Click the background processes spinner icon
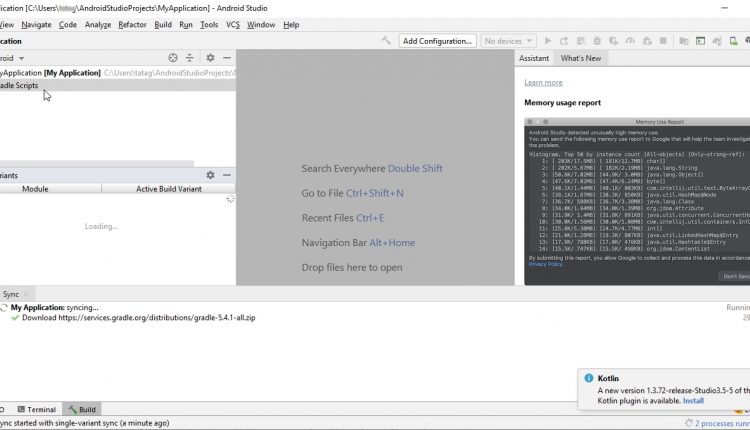The width and height of the screenshot is (750, 430). pyautogui.click(x=689, y=423)
